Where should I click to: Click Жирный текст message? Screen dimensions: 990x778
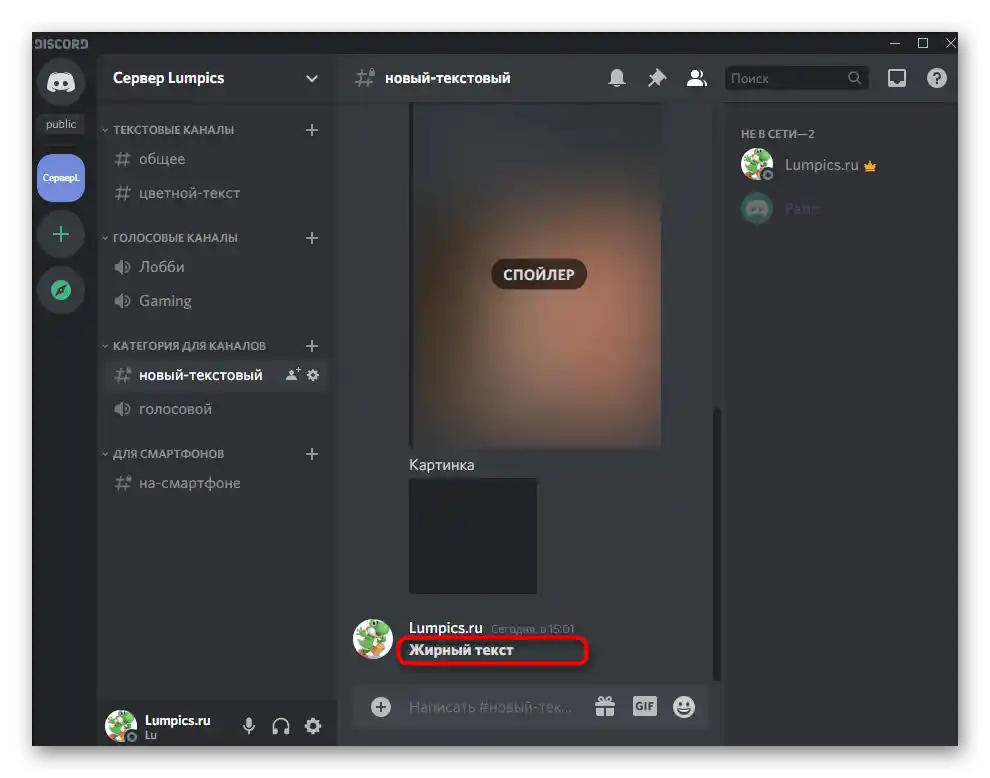pyautogui.click(x=461, y=650)
